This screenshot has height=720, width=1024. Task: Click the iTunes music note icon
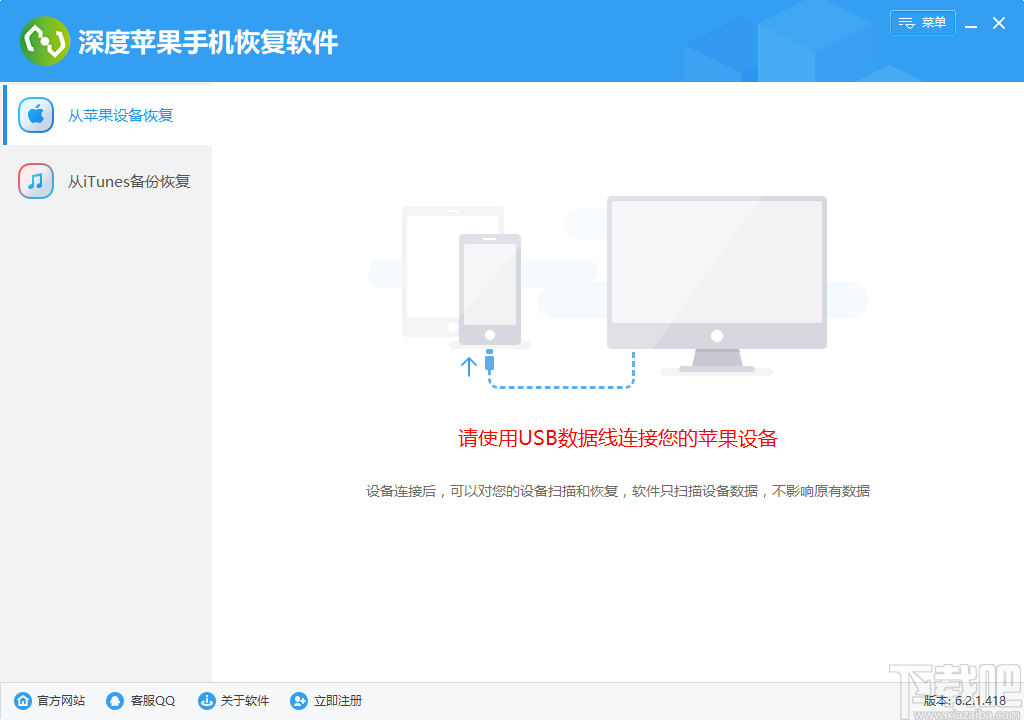(x=36, y=181)
